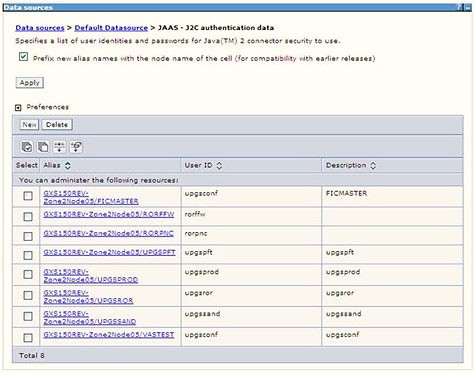This screenshot has height=372, width=475.
Task: Click the Select column header
Action: 27,165
